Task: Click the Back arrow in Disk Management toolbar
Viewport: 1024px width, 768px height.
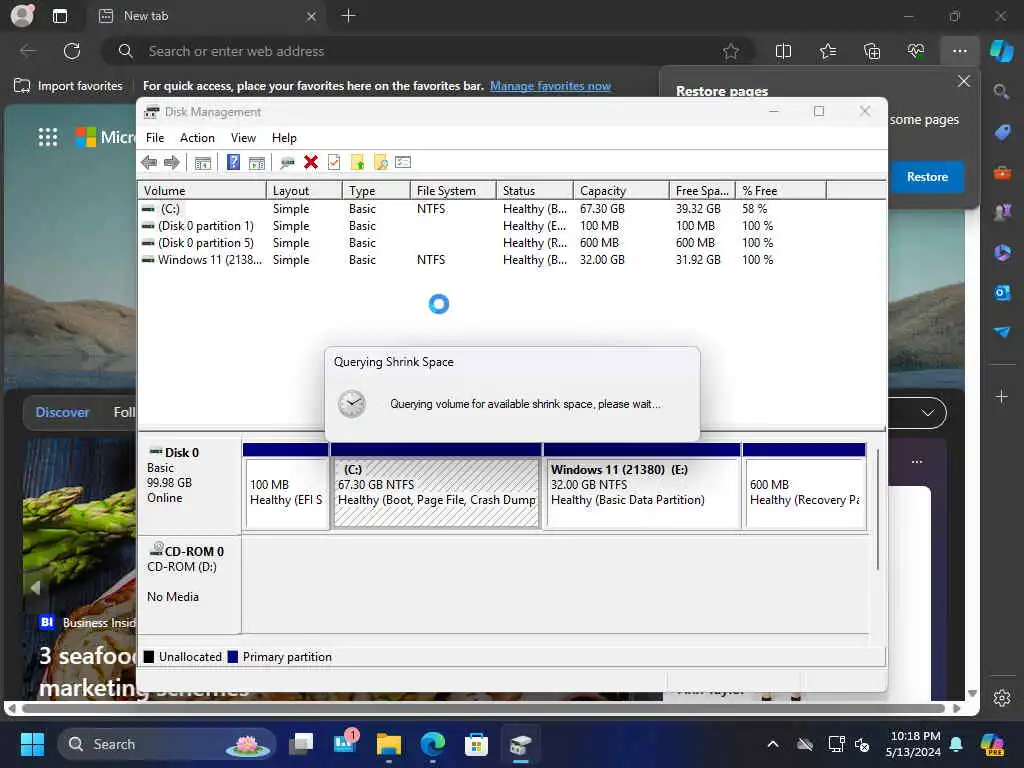Action: [x=149, y=163]
